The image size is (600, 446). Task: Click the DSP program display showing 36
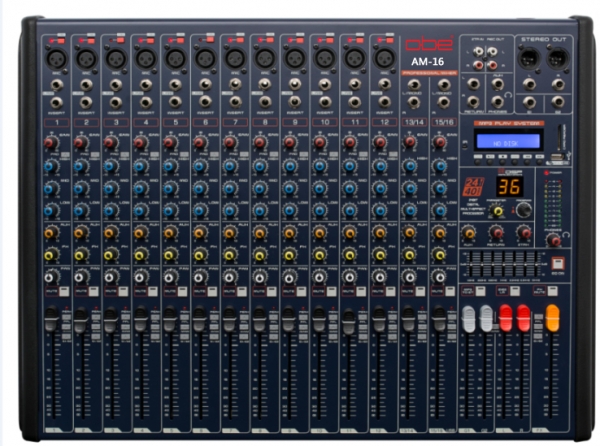click(x=509, y=187)
